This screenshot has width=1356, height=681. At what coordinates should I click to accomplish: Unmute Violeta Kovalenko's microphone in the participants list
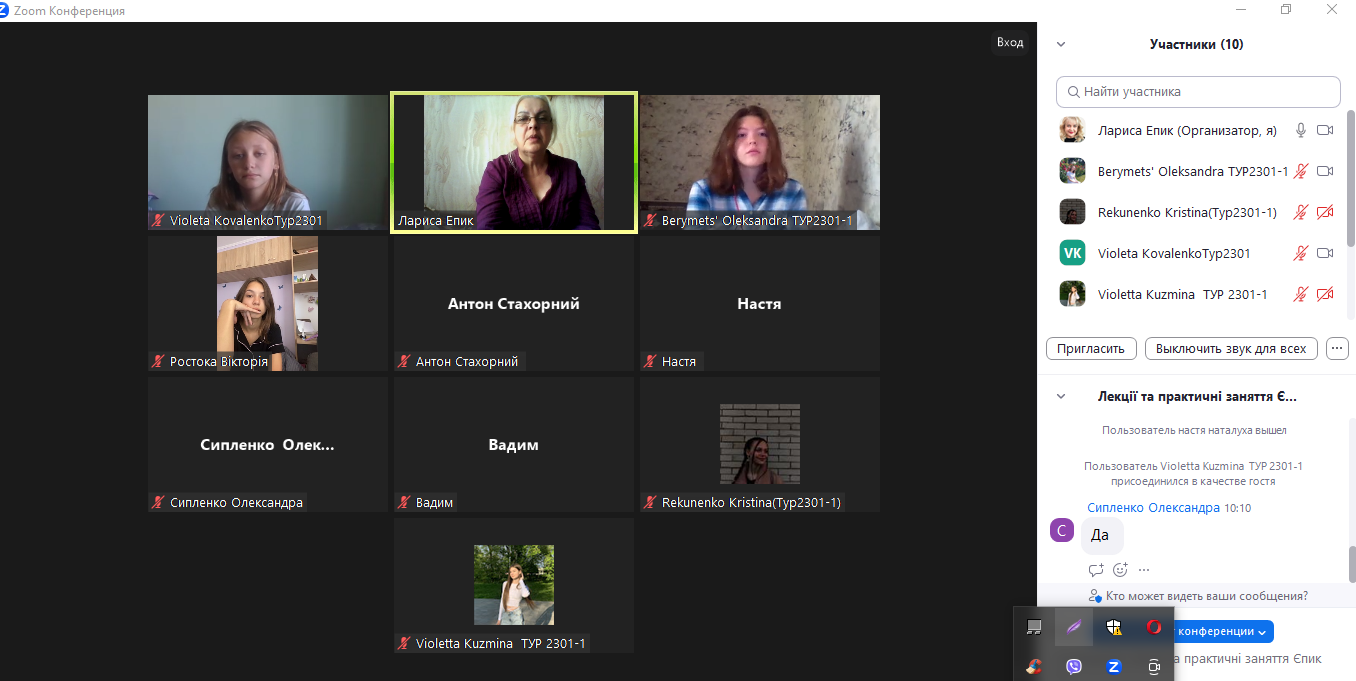coord(1301,253)
